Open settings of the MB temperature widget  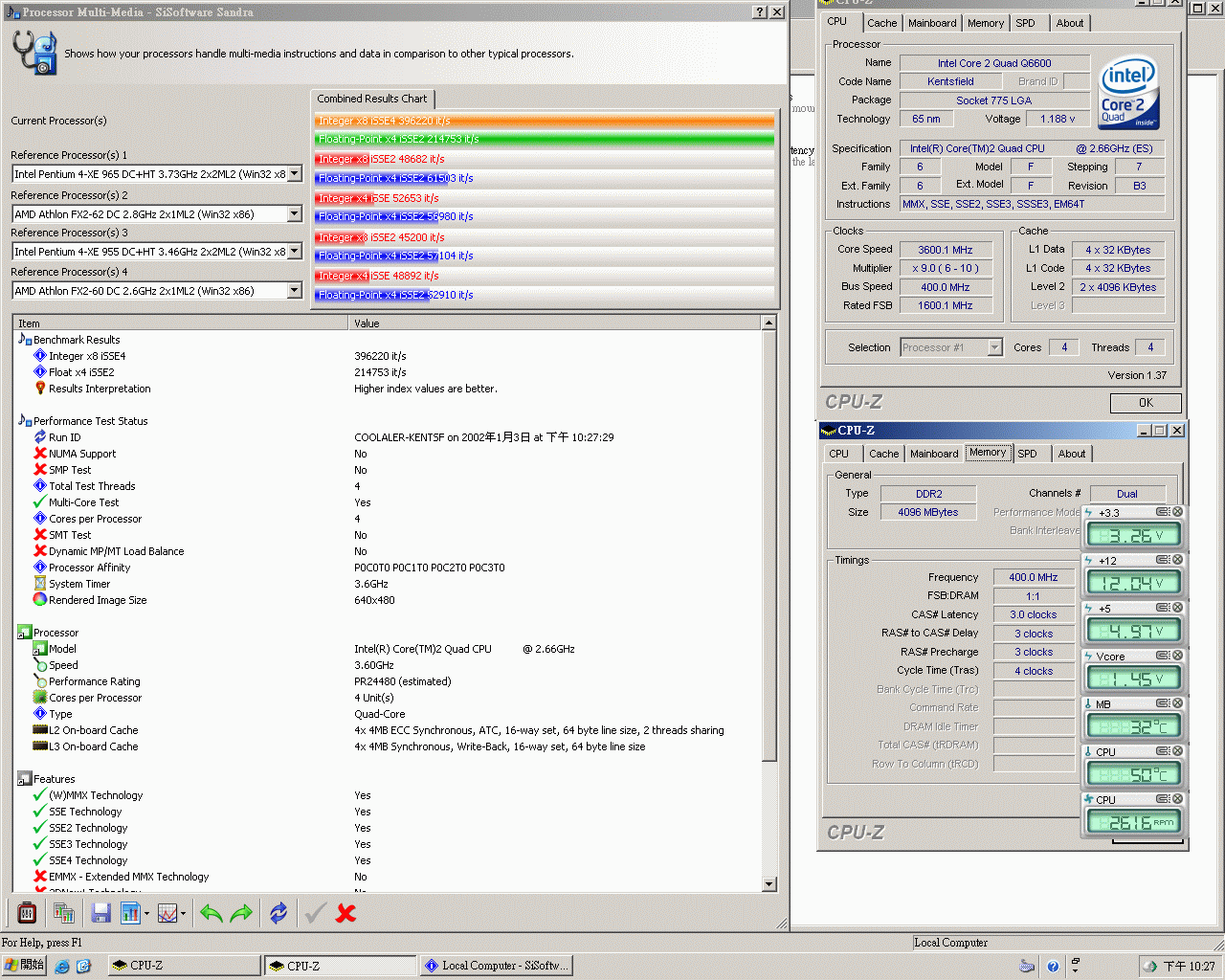click(1163, 703)
